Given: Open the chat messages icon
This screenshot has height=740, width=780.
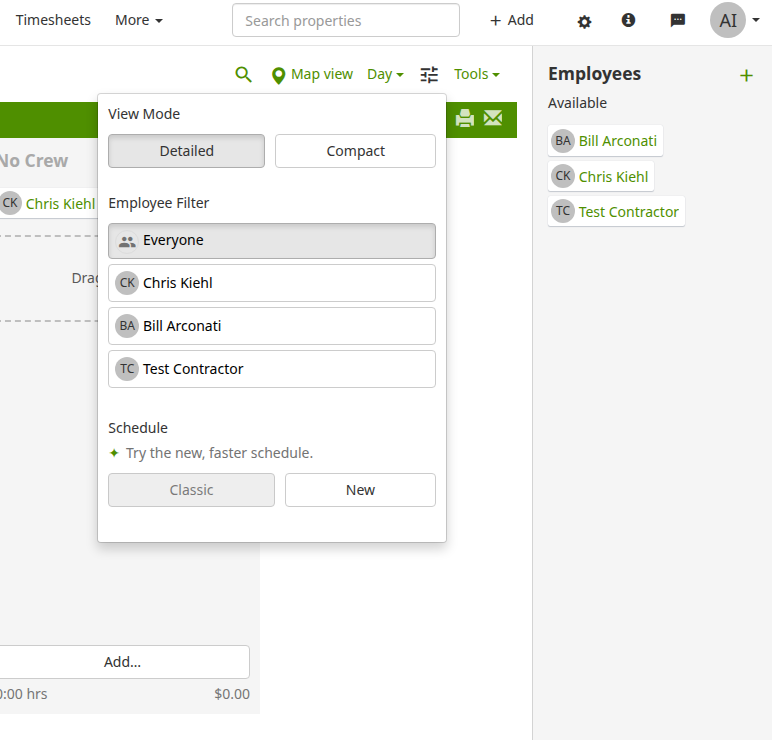Looking at the screenshot, I should point(678,20).
